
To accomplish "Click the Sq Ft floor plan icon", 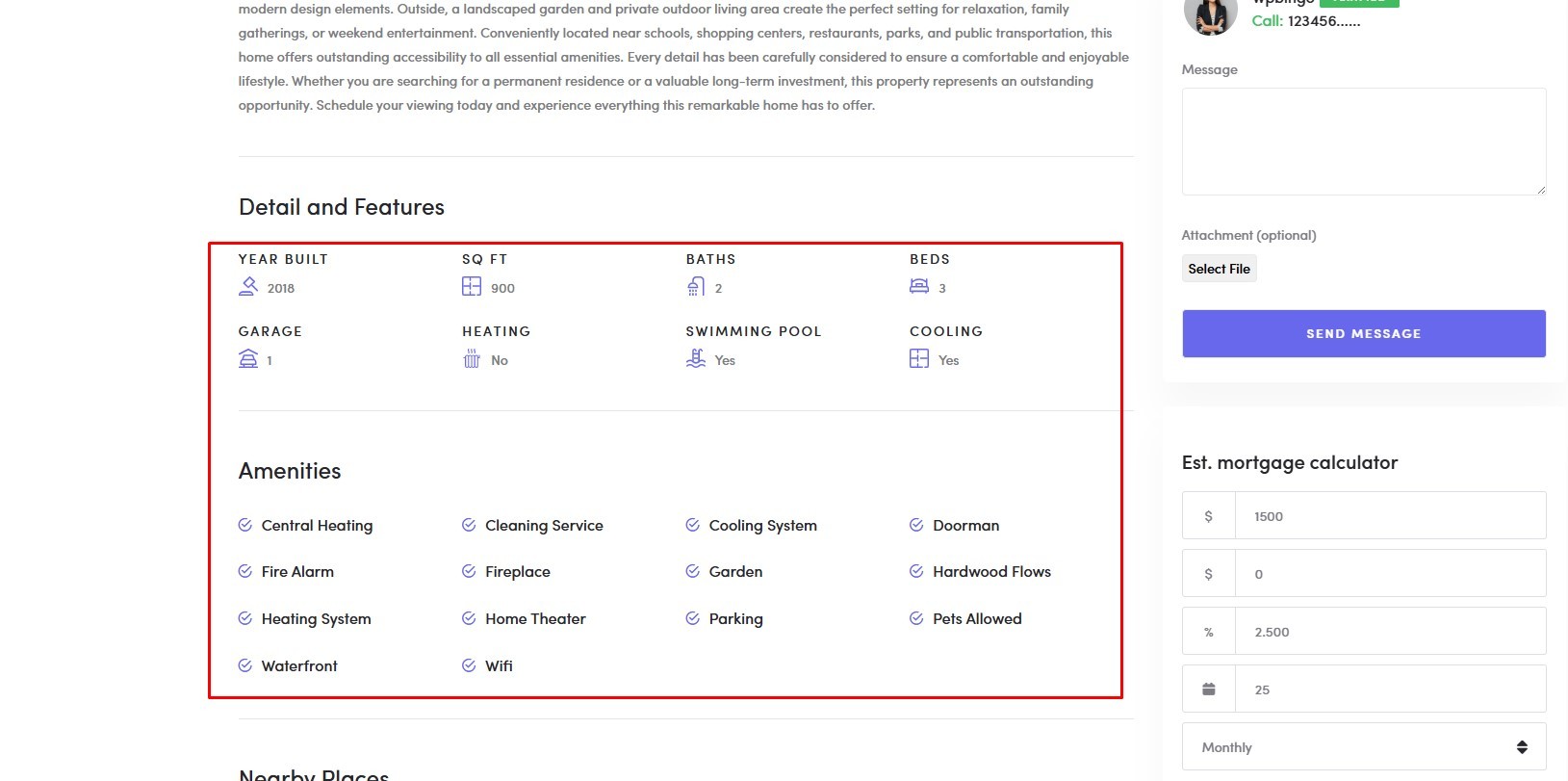I will pyautogui.click(x=472, y=286).
